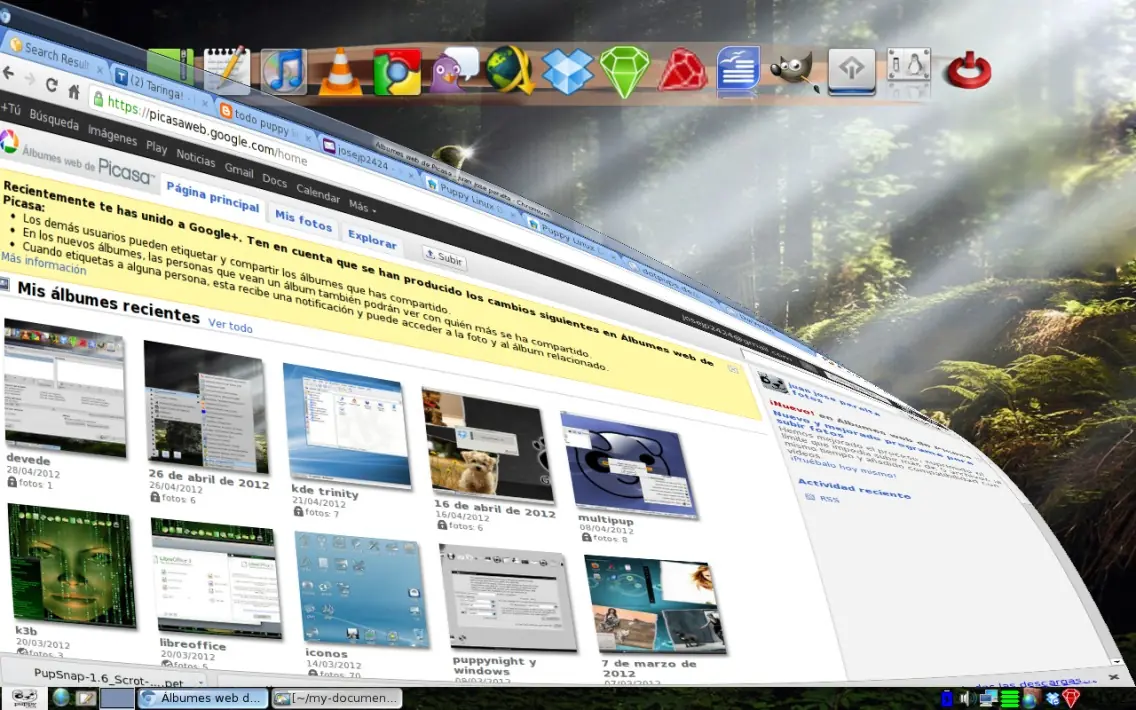
Task: Click the green bars tray icon
Action: tap(1009, 699)
